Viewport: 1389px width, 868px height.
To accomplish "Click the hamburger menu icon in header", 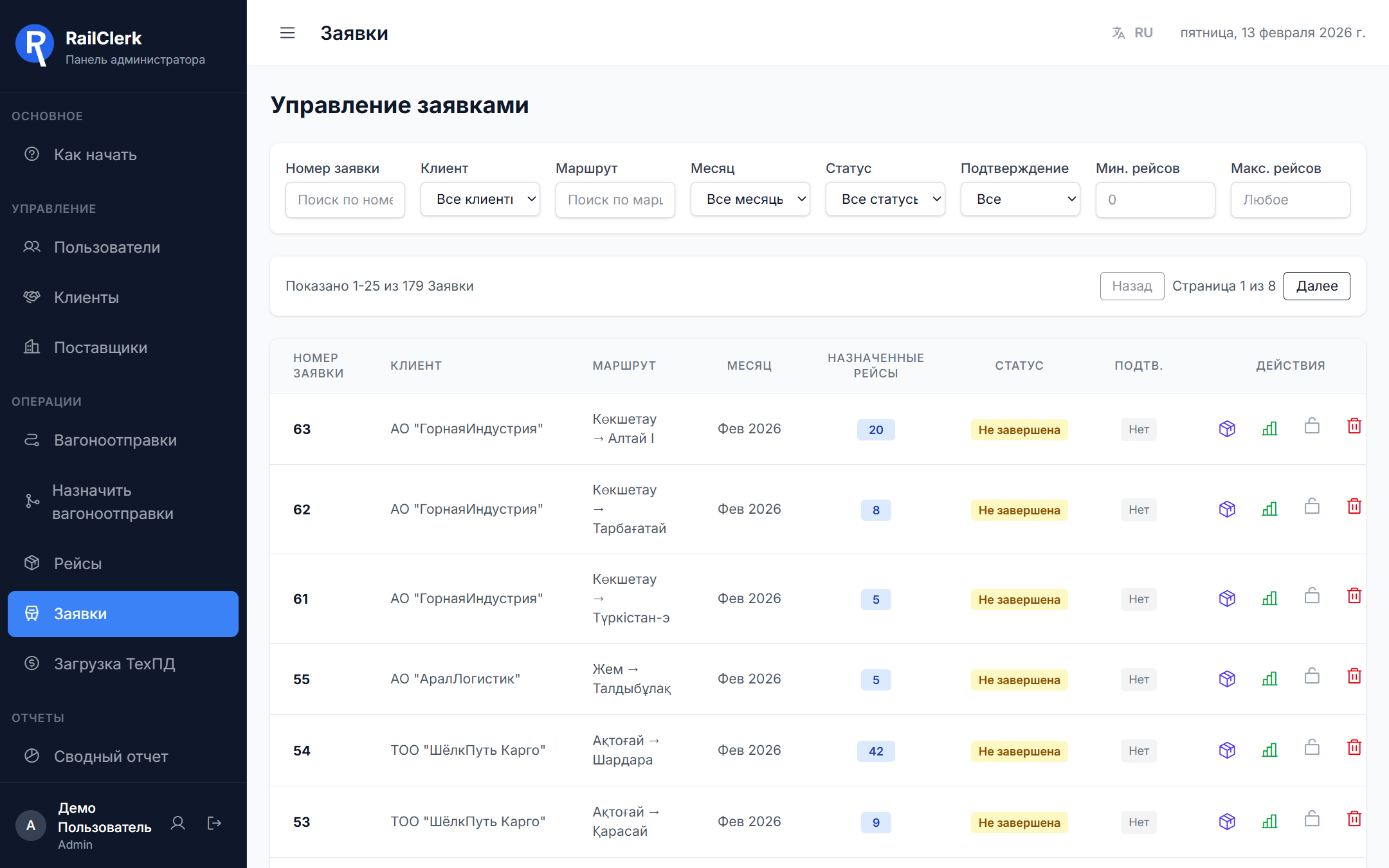I will click(287, 33).
